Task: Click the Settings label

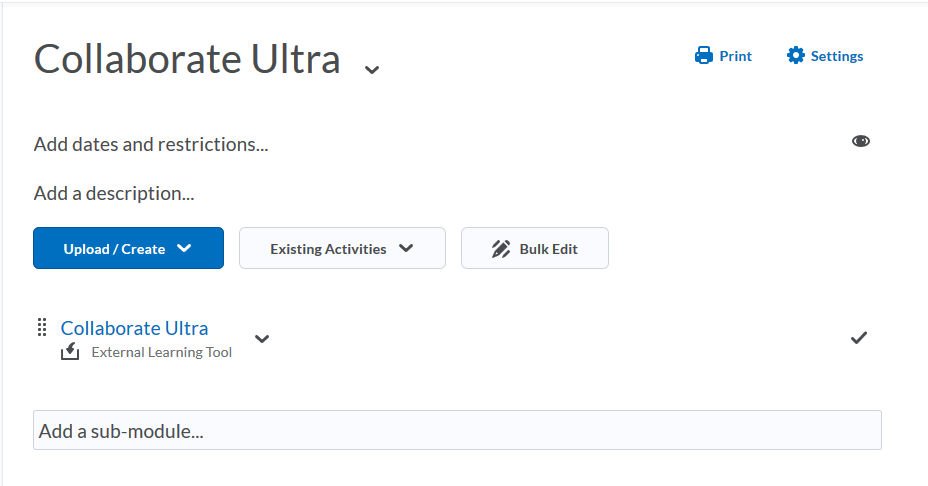Action: pos(837,56)
